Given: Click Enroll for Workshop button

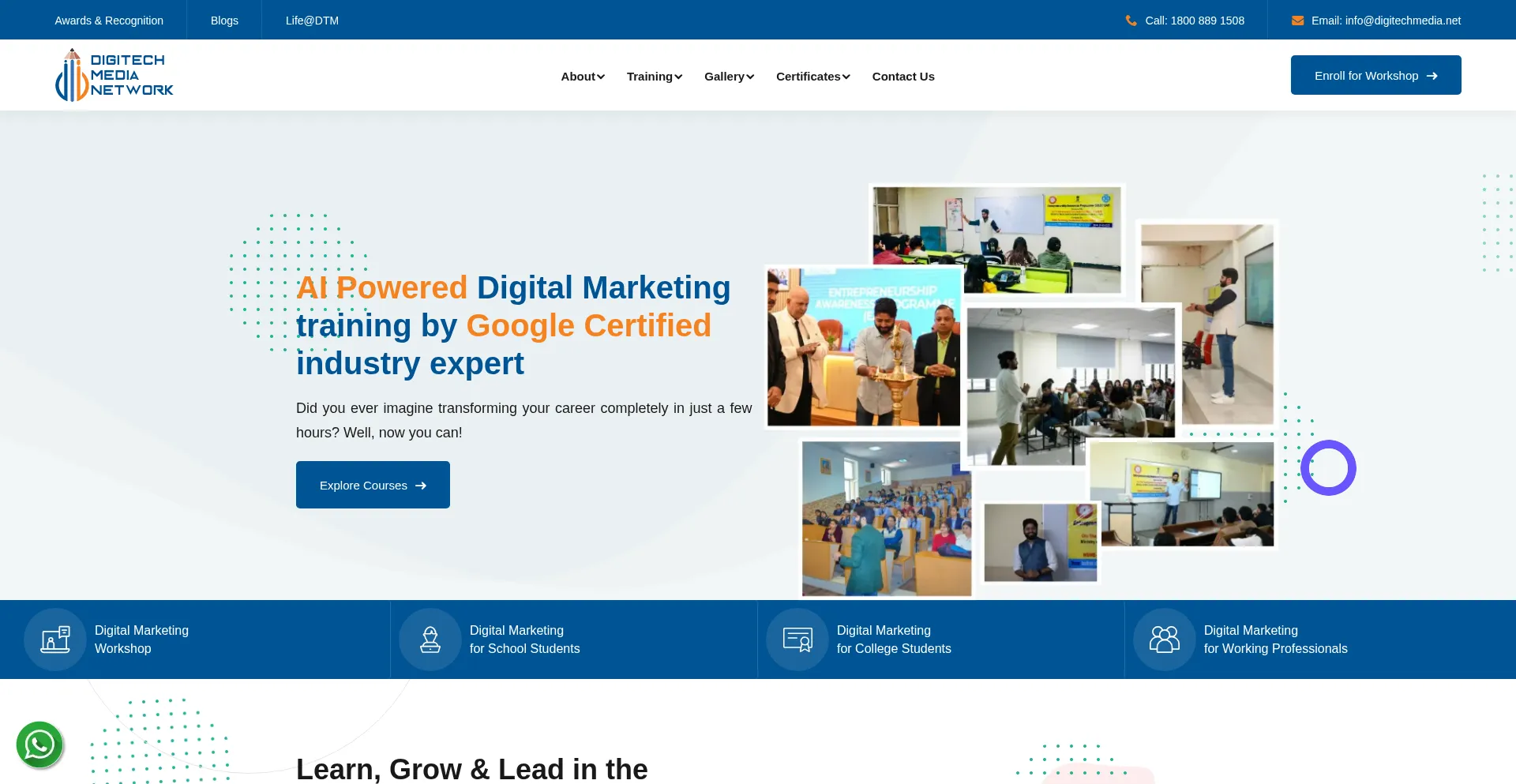Looking at the screenshot, I should [x=1375, y=75].
